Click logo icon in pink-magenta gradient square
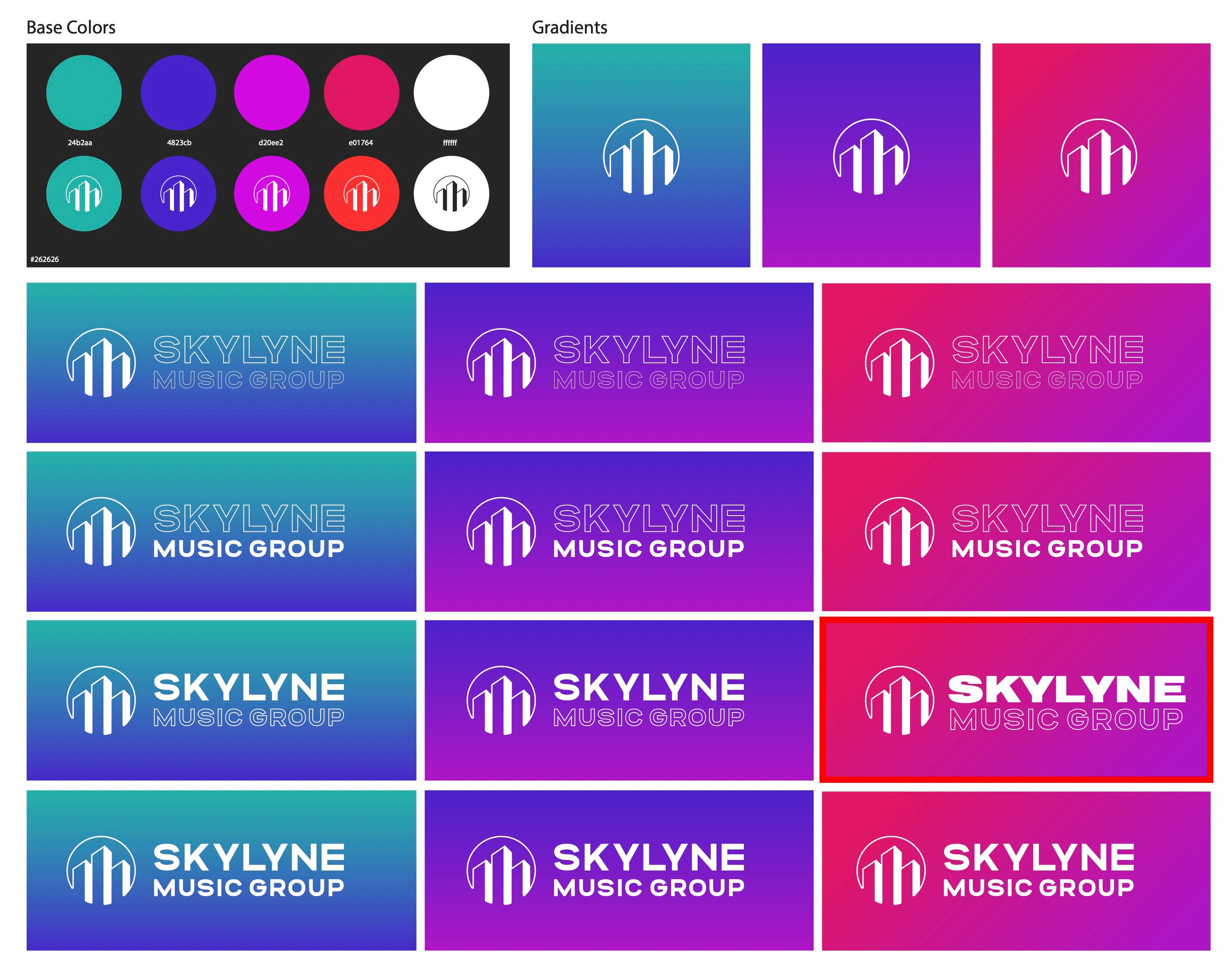Viewport: 1232px width, 971px height. (x=1098, y=157)
